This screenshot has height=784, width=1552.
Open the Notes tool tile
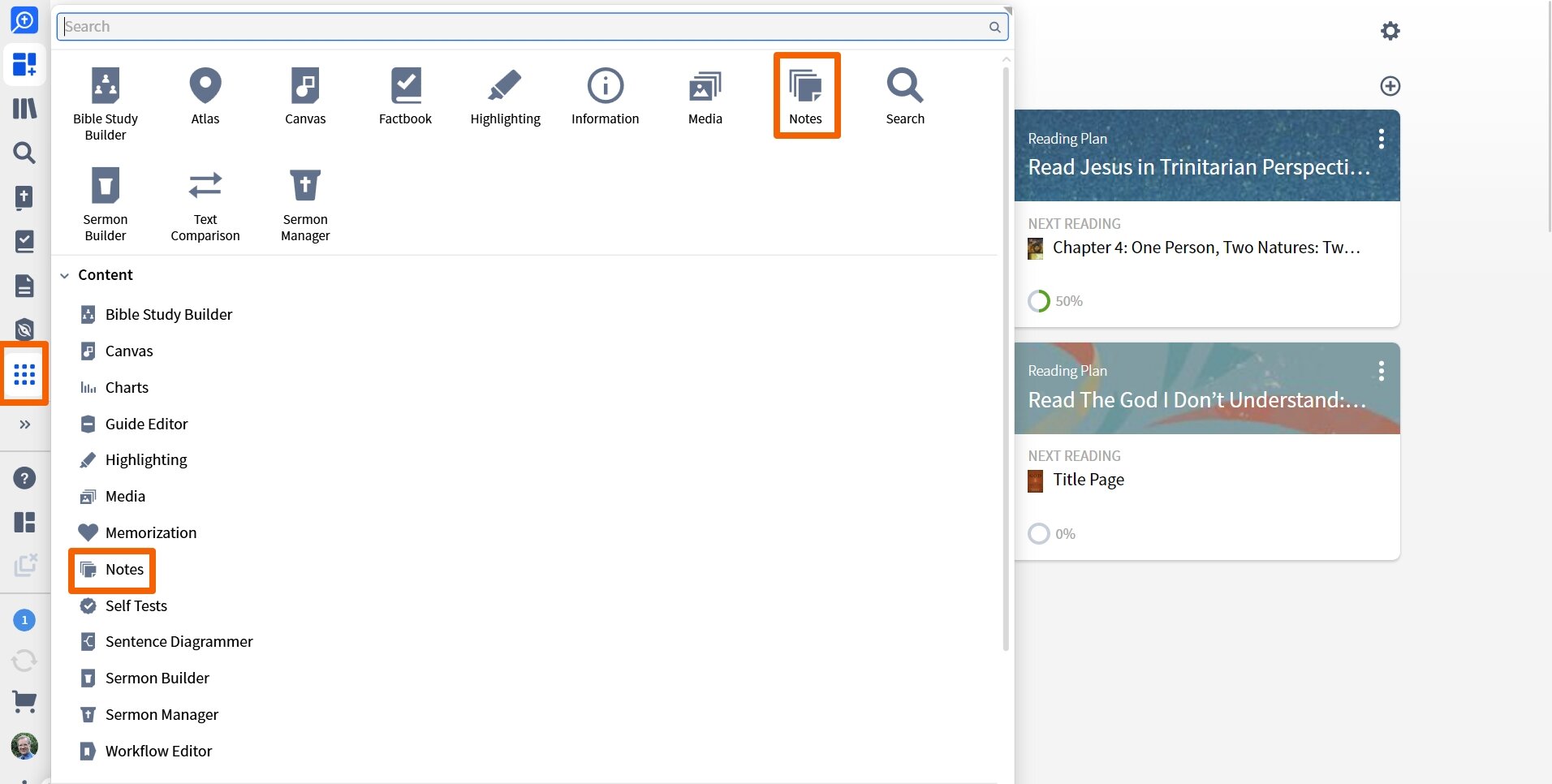coord(806,96)
